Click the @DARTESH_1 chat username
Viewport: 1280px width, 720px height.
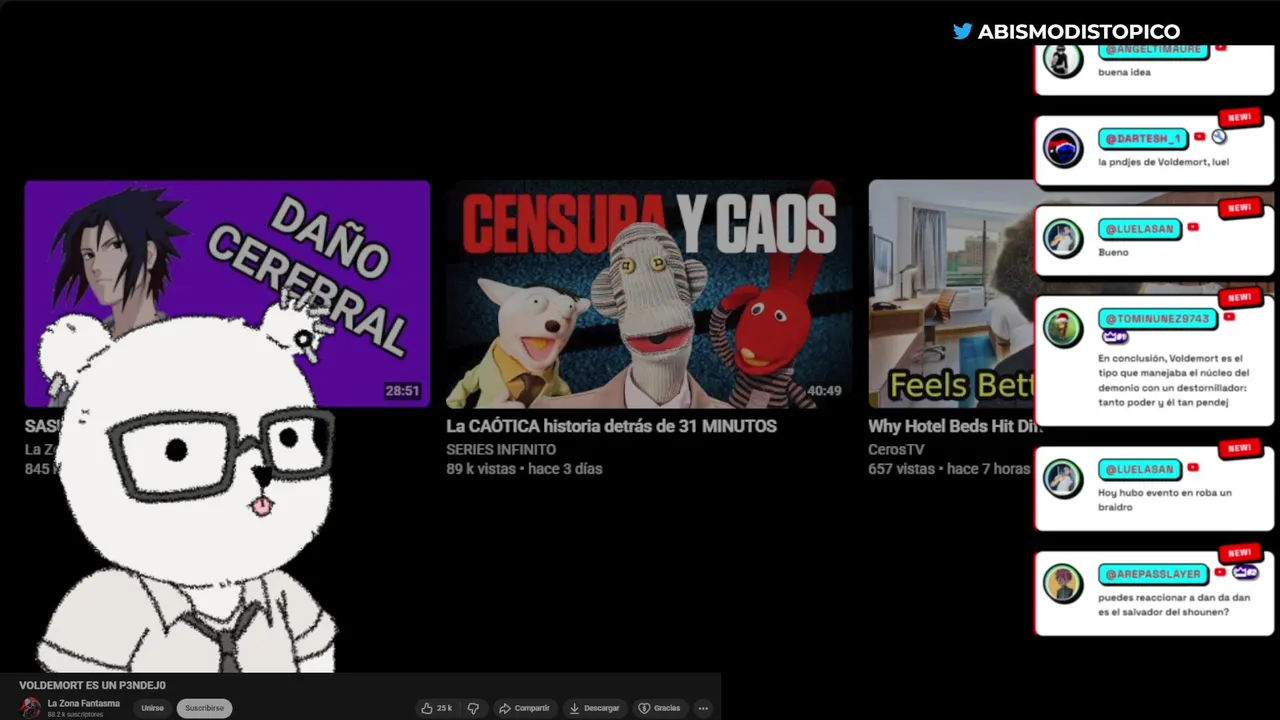(x=1143, y=138)
